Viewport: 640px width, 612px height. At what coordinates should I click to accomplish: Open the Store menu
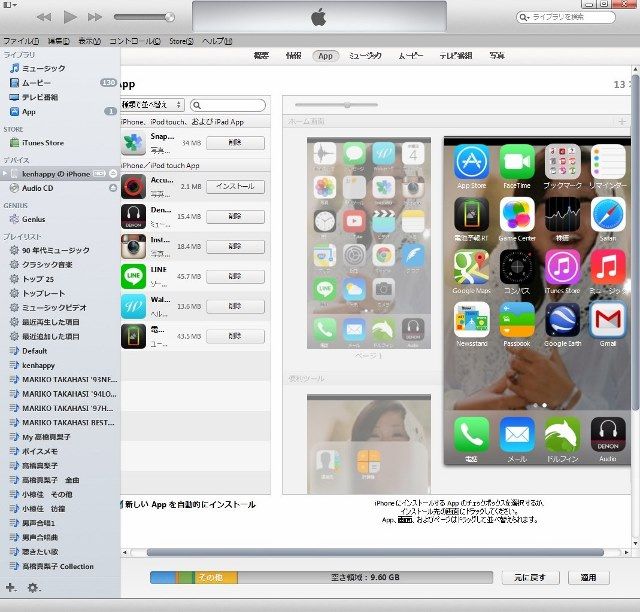[181, 41]
